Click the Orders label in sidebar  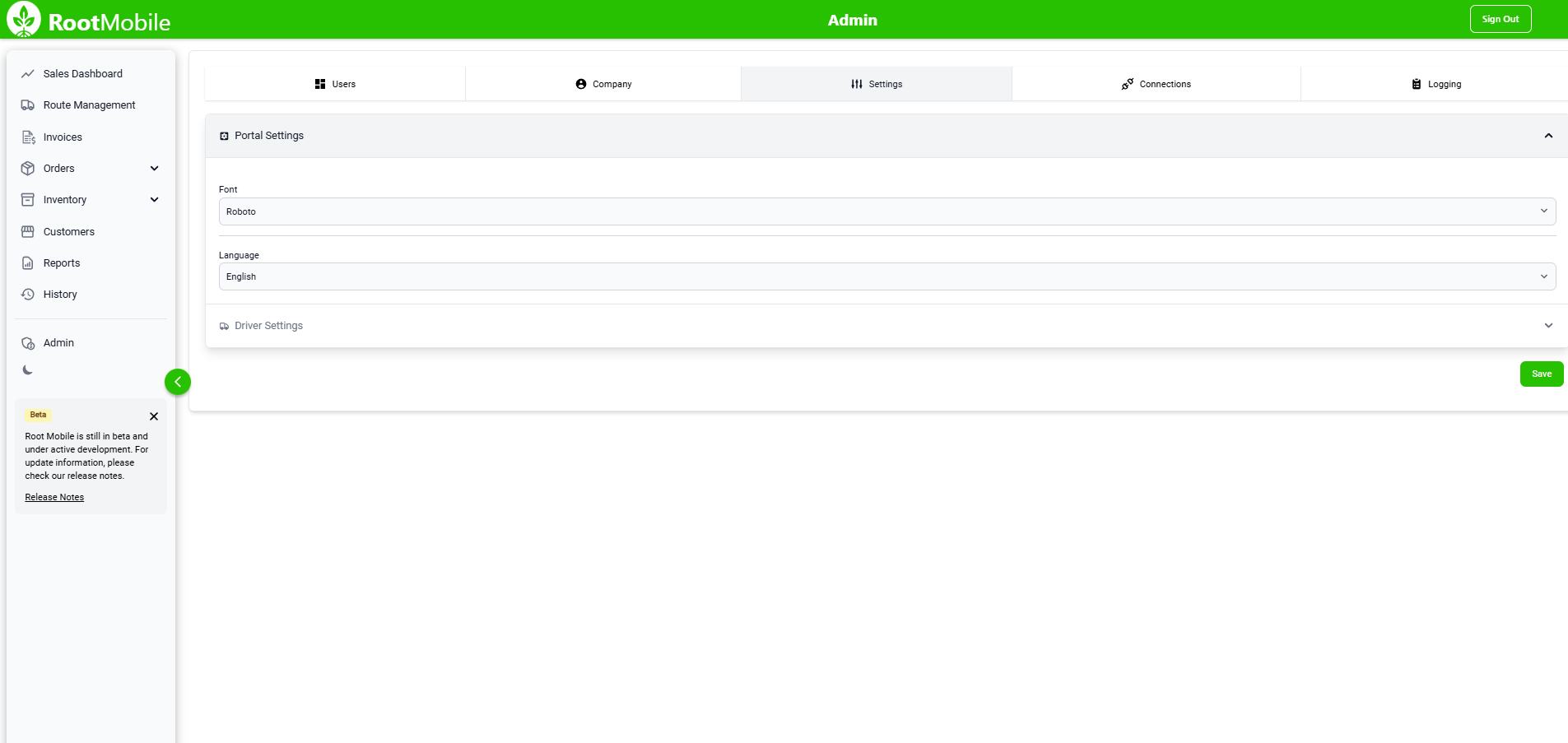pos(59,169)
